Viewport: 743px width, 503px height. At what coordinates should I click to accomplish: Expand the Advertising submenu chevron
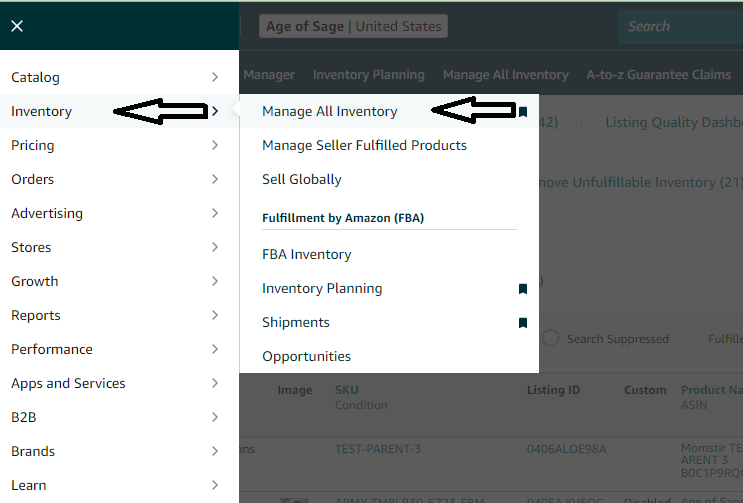(215, 213)
